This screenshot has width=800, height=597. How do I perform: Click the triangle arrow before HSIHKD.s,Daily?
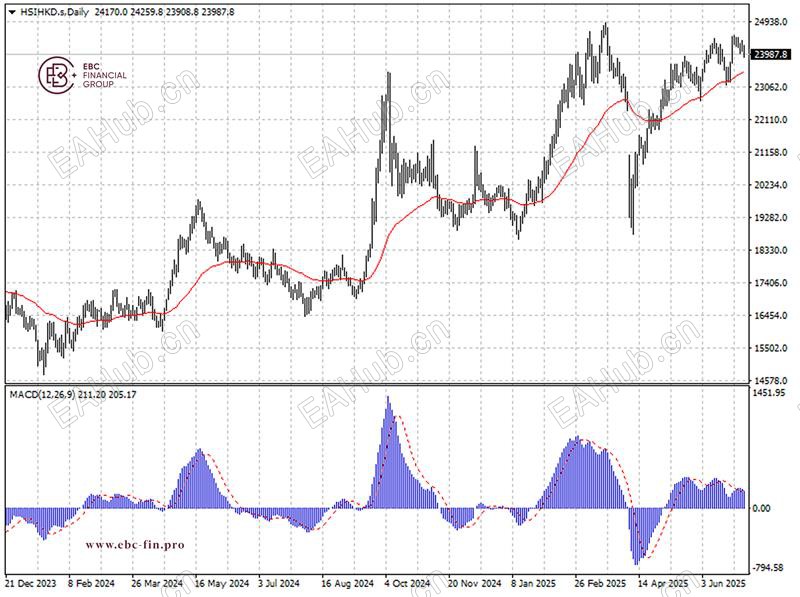point(12,12)
